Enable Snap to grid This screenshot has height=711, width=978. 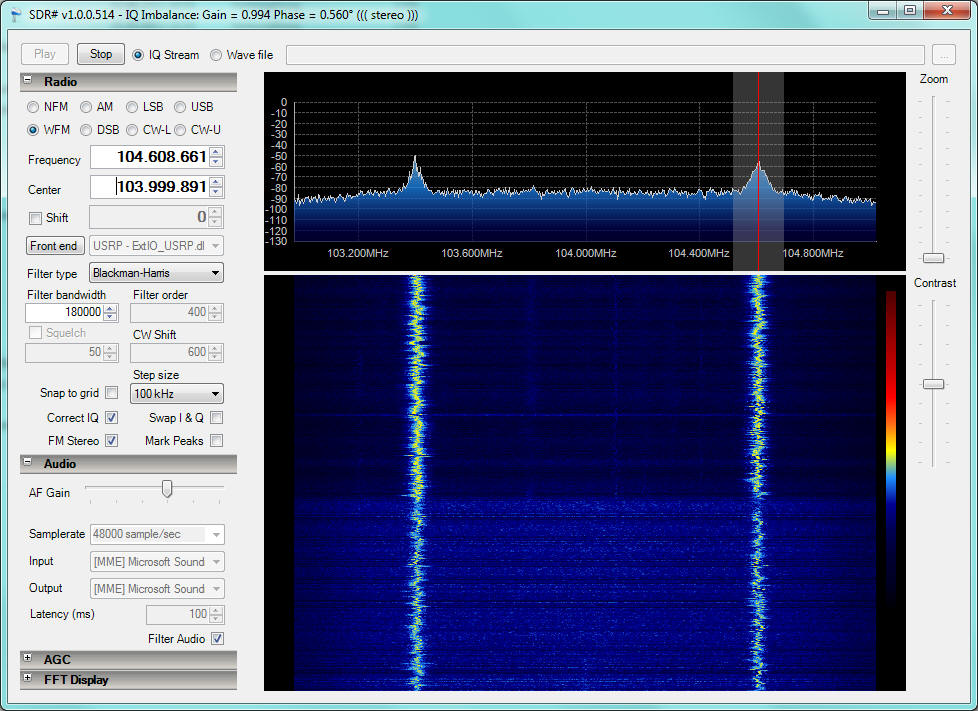112,392
